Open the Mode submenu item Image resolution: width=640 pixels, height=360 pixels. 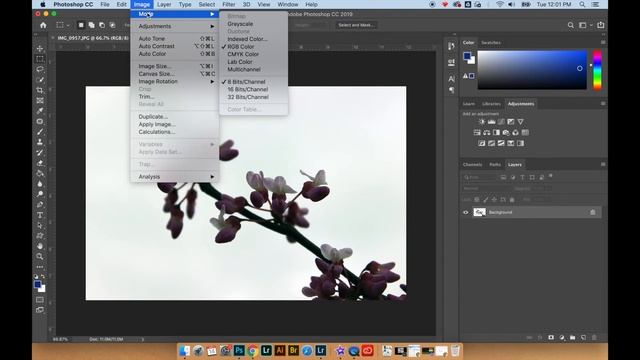click(175, 14)
